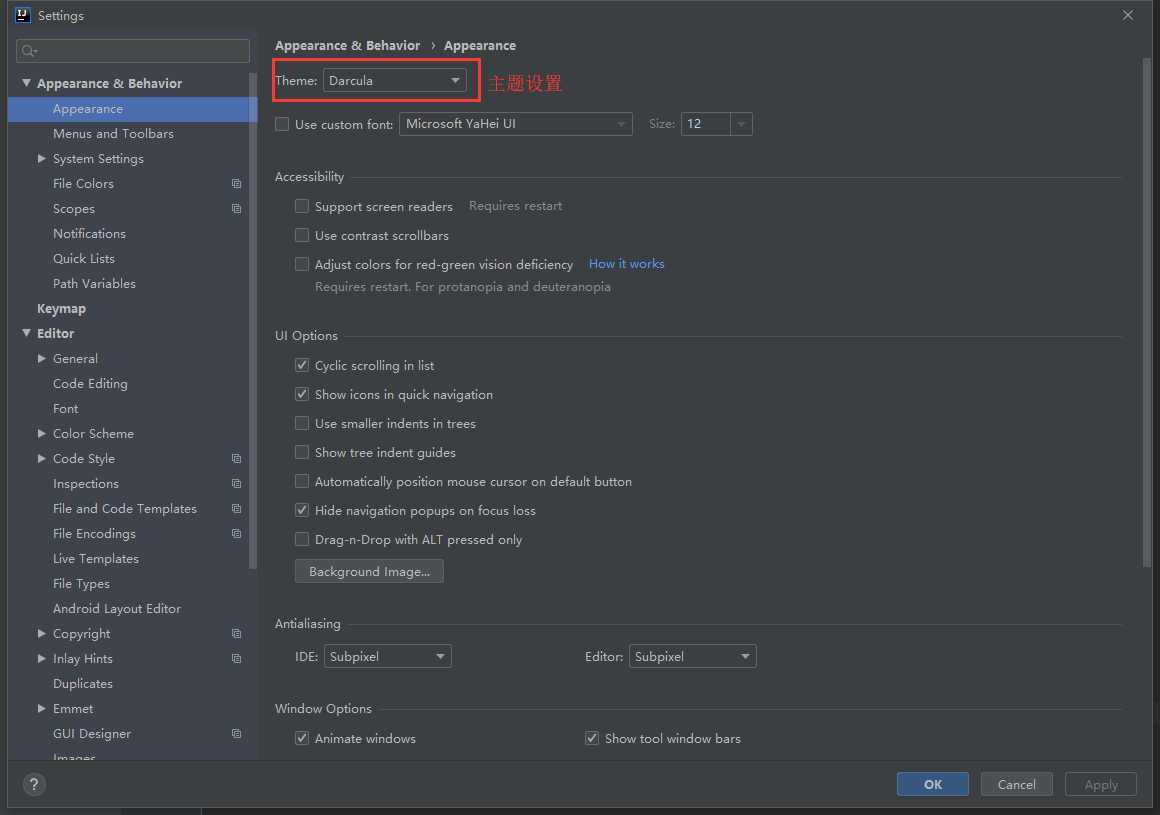Click the project-level icon next to Inspections

click(236, 484)
